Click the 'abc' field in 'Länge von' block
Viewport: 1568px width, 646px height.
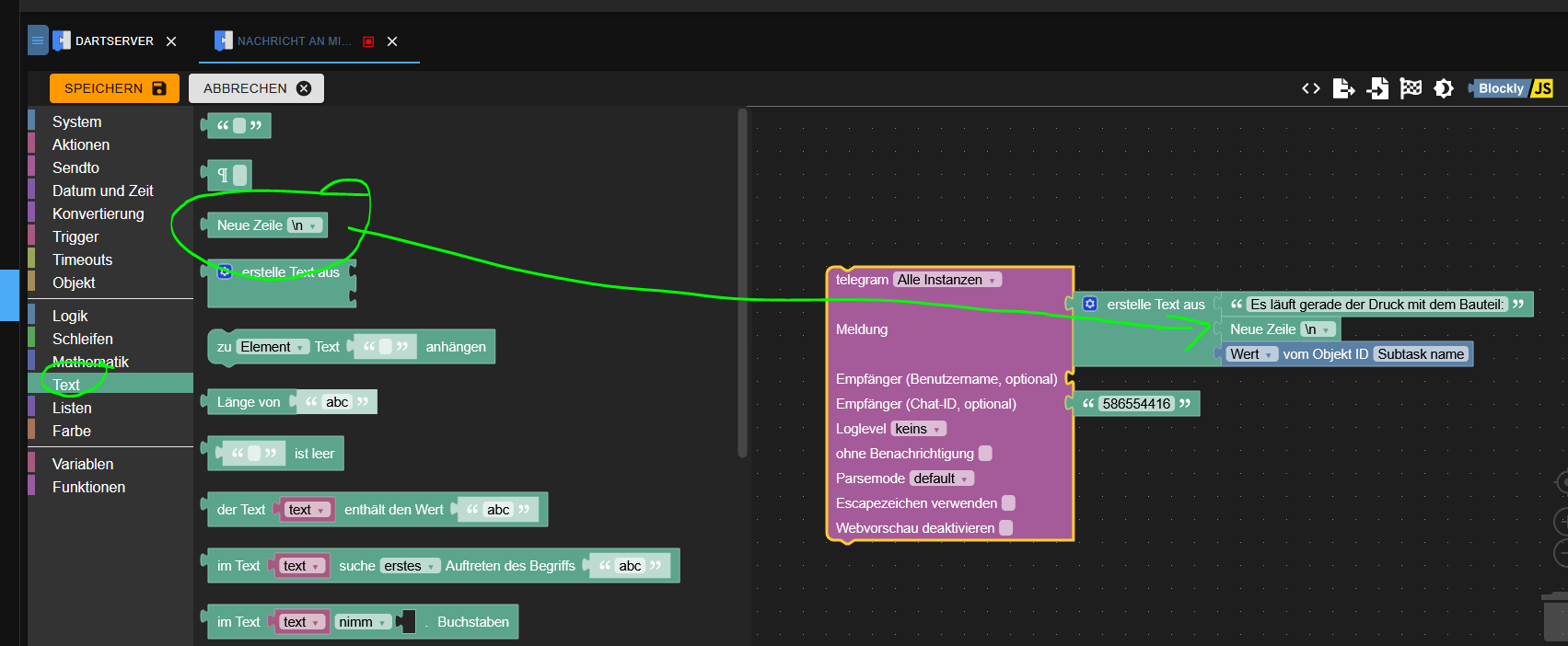[x=337, y=402]
